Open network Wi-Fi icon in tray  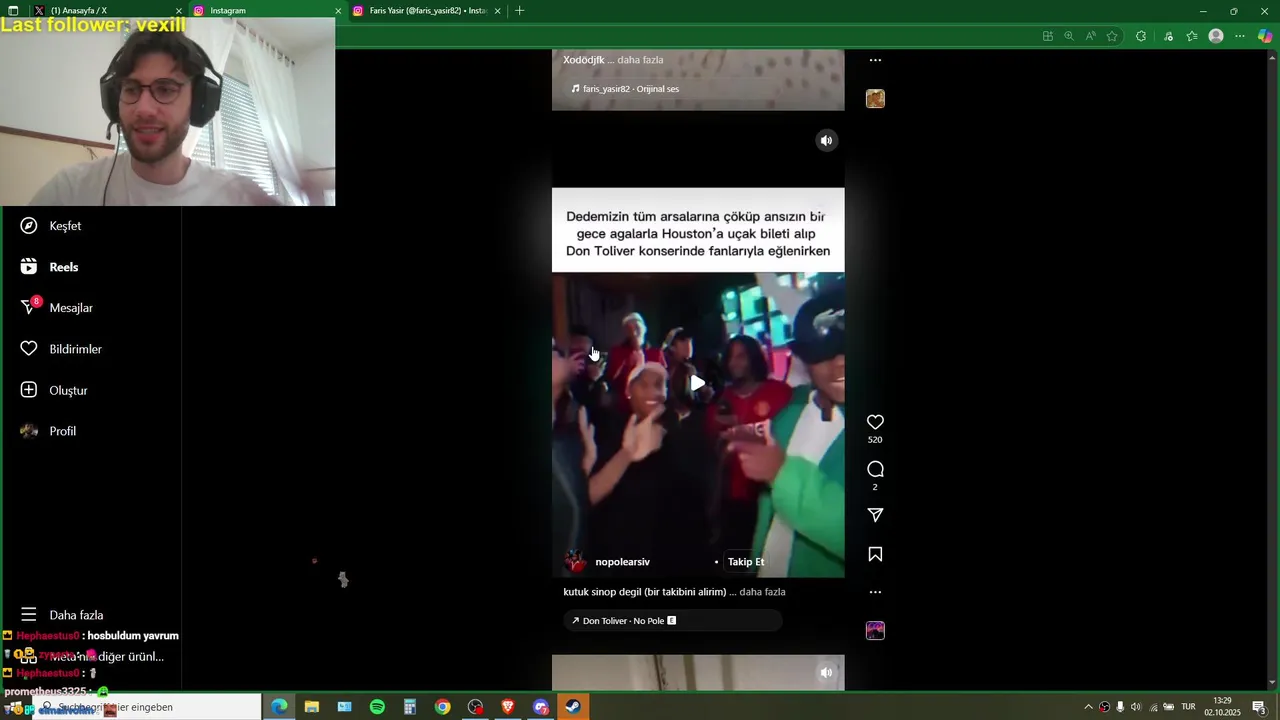tap(1153, 707)
